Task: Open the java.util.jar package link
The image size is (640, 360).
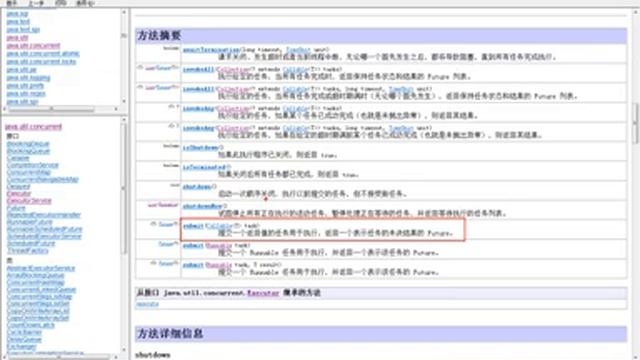Action: click(x=22, y=70)
